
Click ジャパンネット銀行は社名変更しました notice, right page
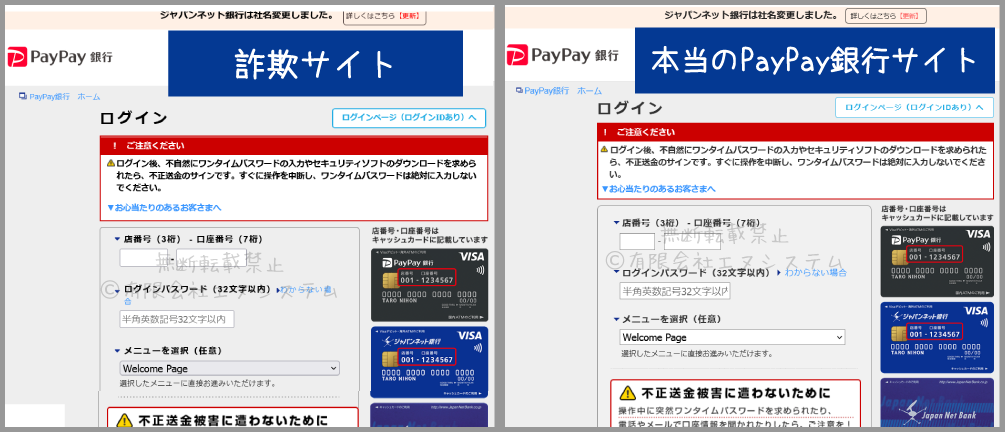[x=750, y=15]
